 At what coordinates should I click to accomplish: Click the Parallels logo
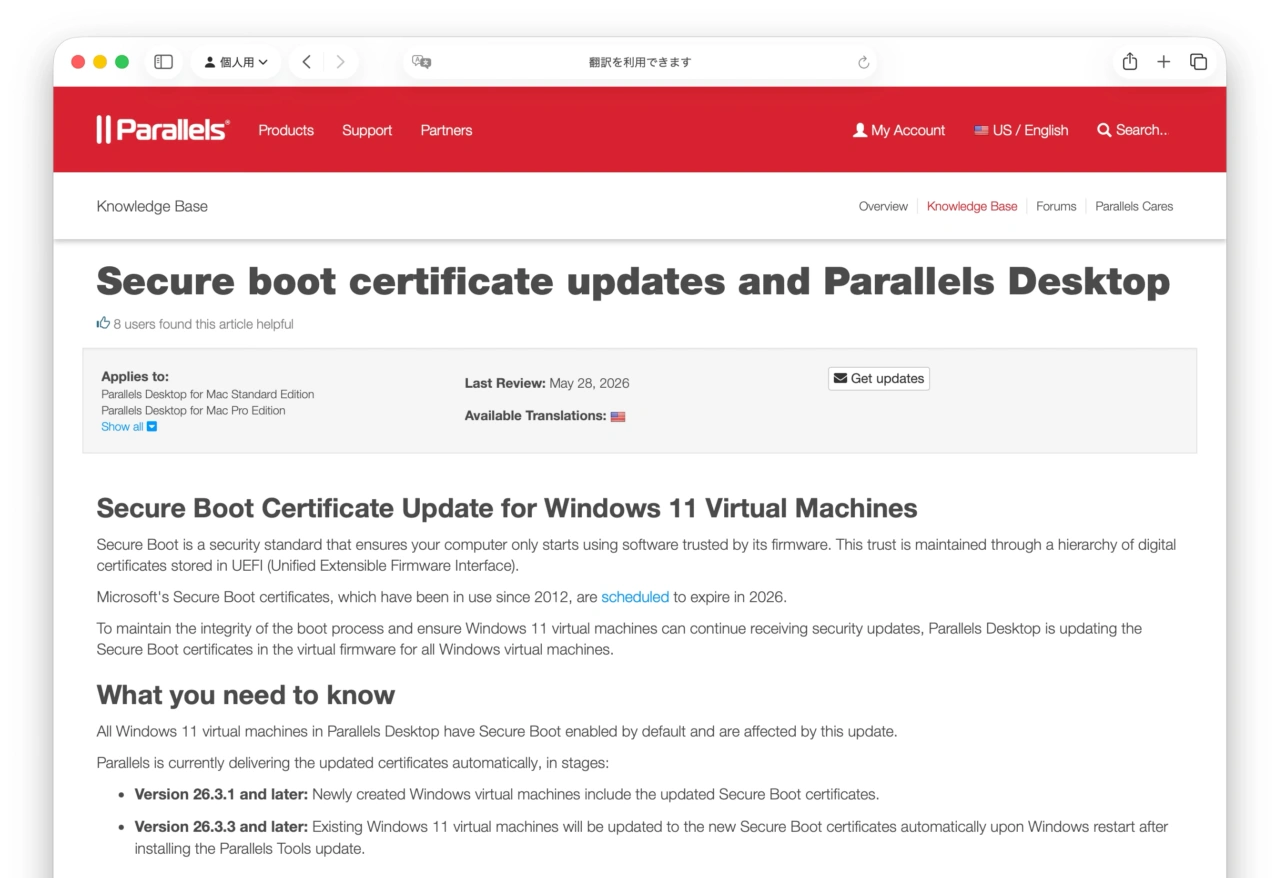point(163,130)
